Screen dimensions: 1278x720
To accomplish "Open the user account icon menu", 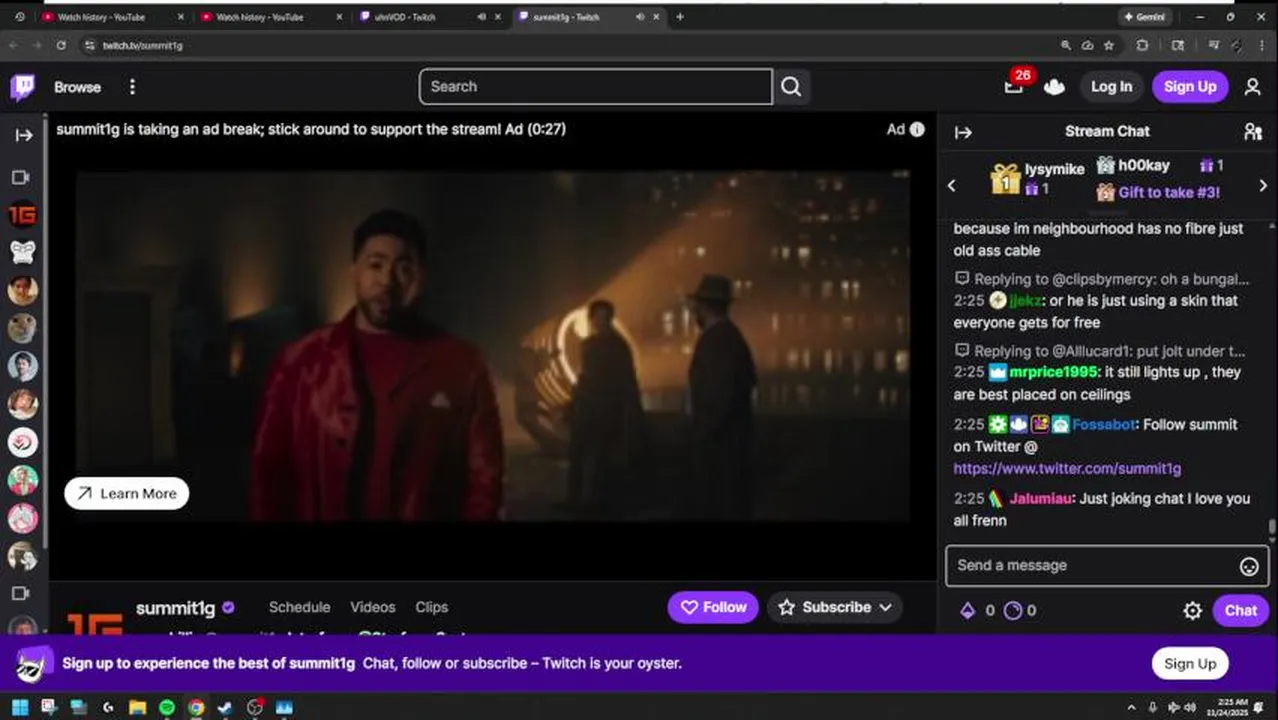I will coord(1252,87).
